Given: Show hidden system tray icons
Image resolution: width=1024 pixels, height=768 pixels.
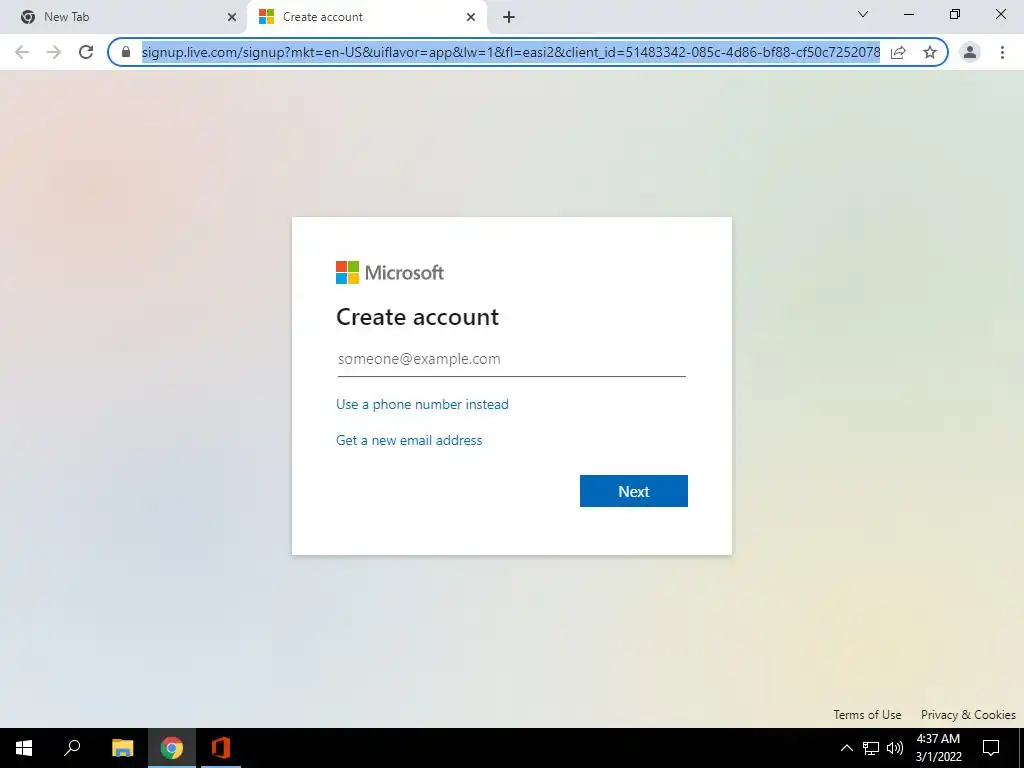Looking at the screenshot, I should [846, 748].
